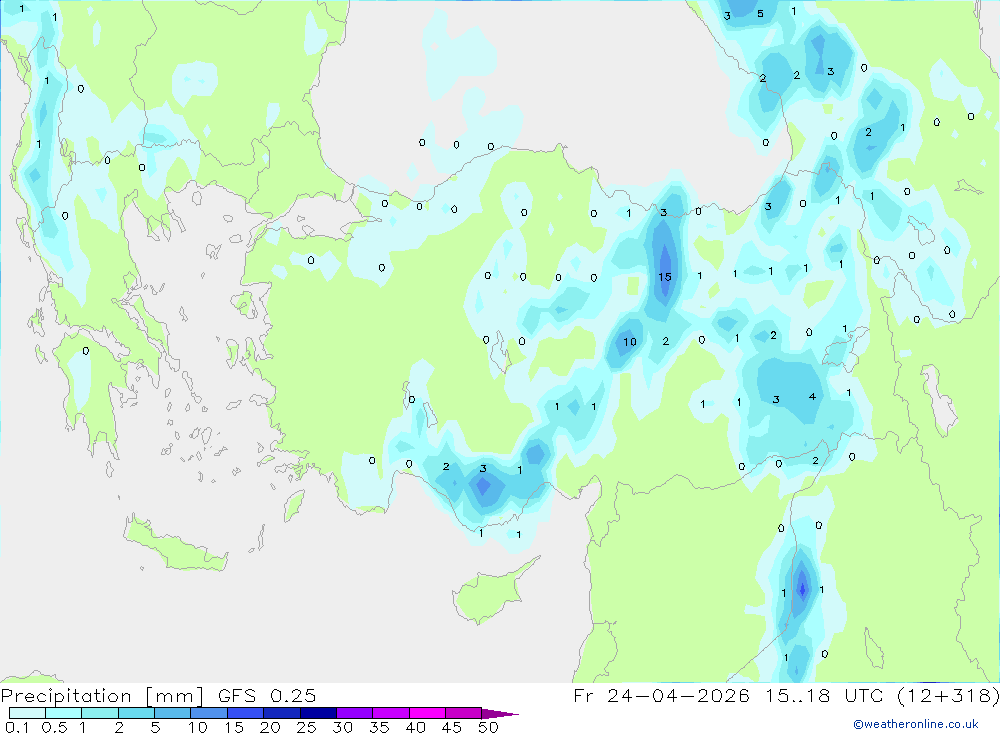Click the date 'Fr 24-04-2026' text
The width and height of the screenshot is (1000, 733).
pos(661,695)
